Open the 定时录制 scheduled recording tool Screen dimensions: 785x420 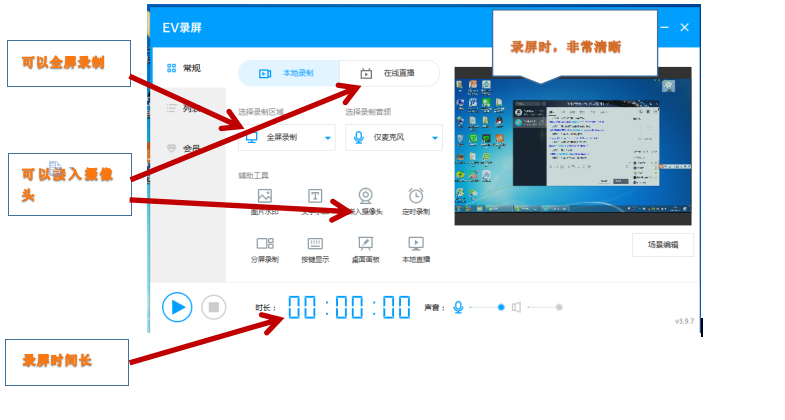pos(416,196)
